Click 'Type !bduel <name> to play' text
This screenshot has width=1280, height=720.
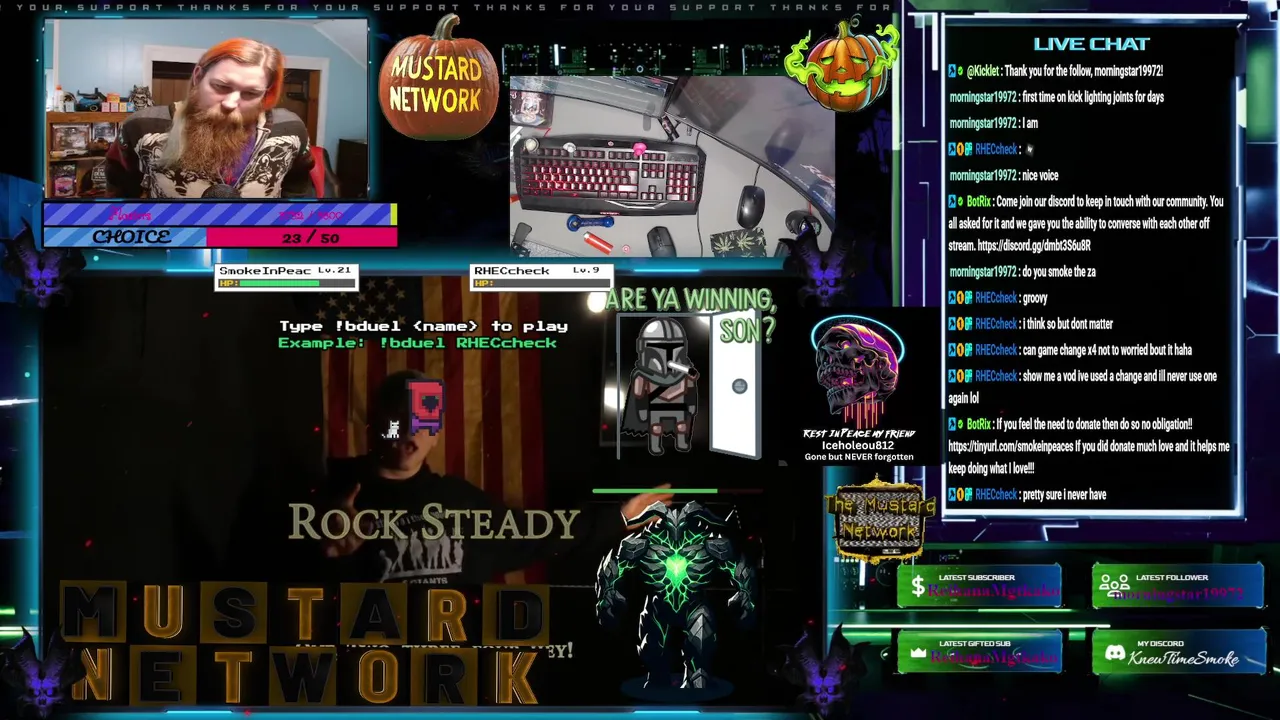click(423, 326)
